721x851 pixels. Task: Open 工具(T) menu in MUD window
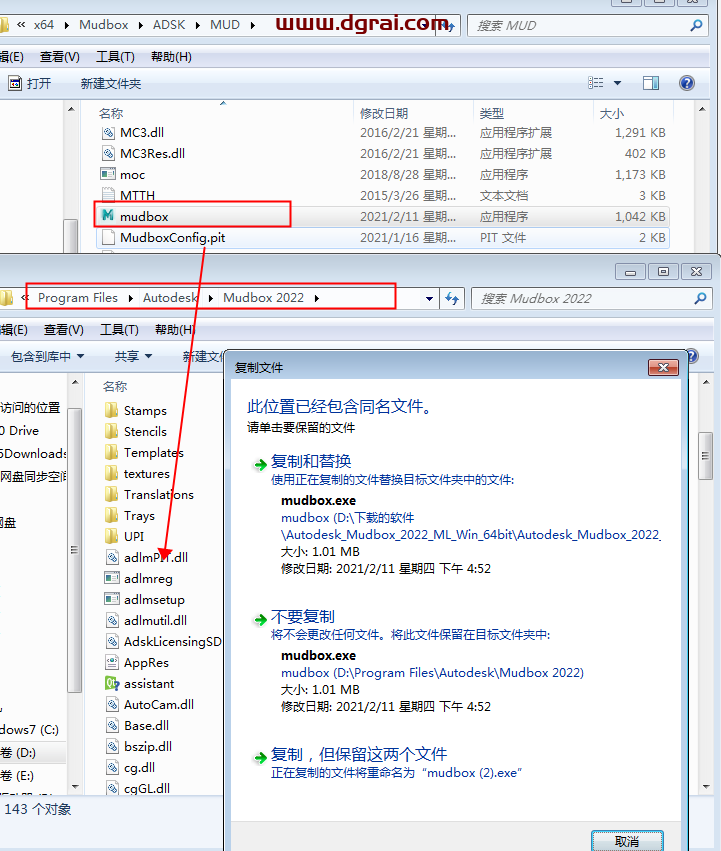pyautogui.click(x=115, y=56)
